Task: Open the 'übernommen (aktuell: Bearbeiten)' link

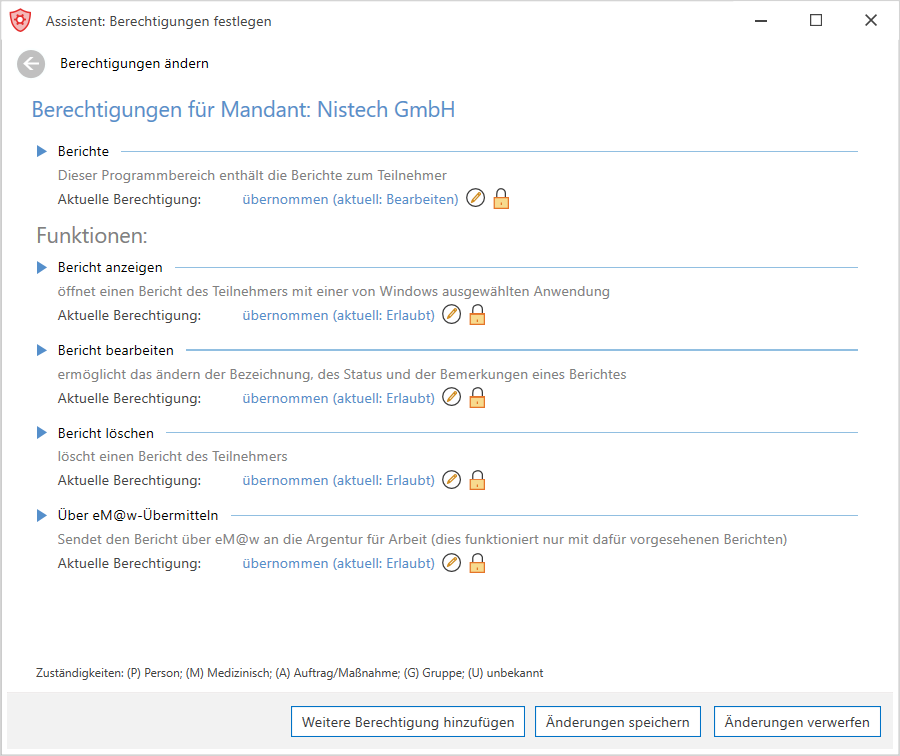Action: coord(350,199)
